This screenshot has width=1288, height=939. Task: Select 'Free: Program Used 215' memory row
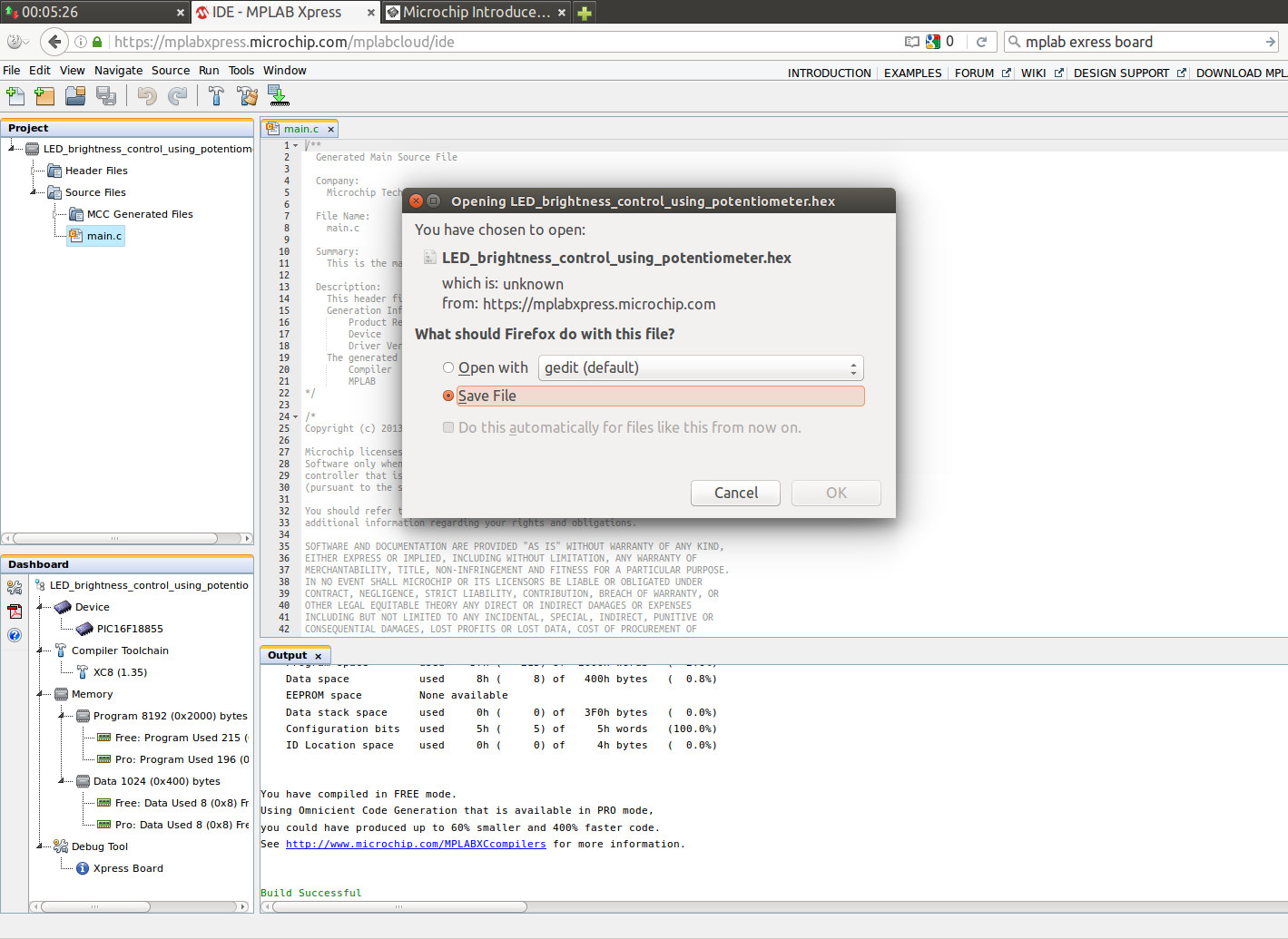(181, 738)
